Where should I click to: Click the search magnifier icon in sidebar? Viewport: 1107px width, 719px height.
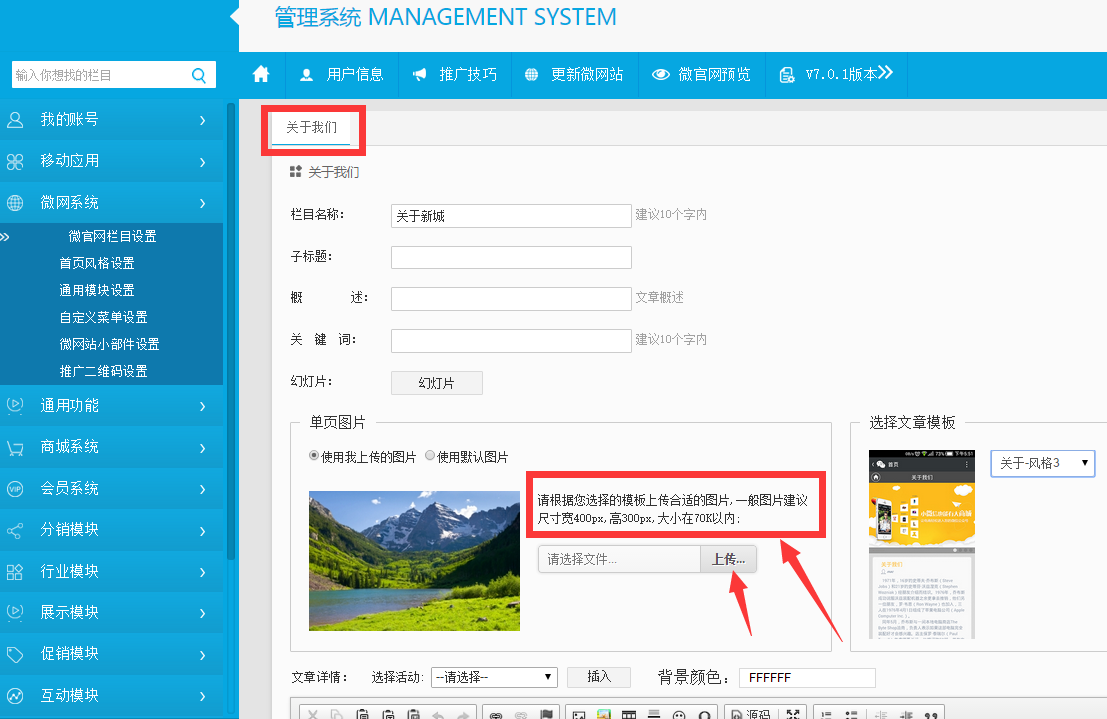198,75
